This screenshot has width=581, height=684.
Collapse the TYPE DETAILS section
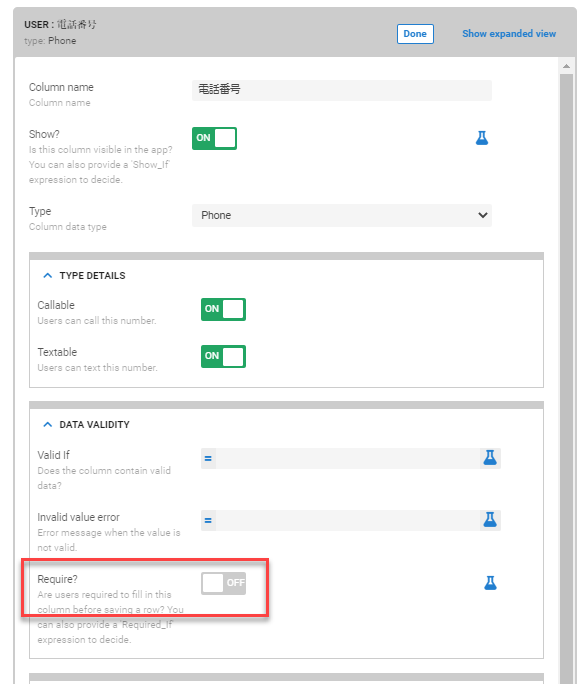point(48,276)
